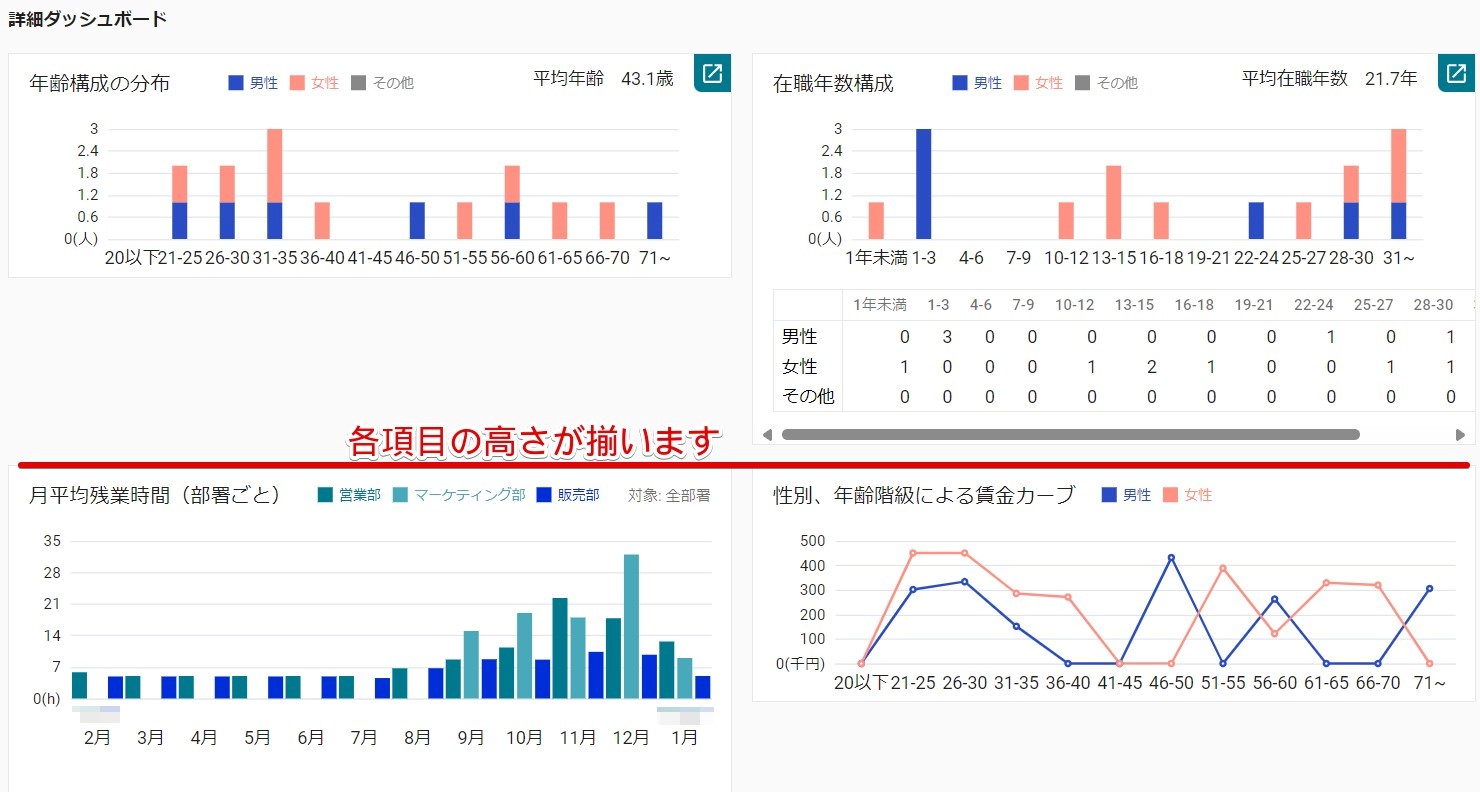The image size is (1480, 792).
Task: Click the 13-15 bar in the tenure chart
Action: (1113, 203)
